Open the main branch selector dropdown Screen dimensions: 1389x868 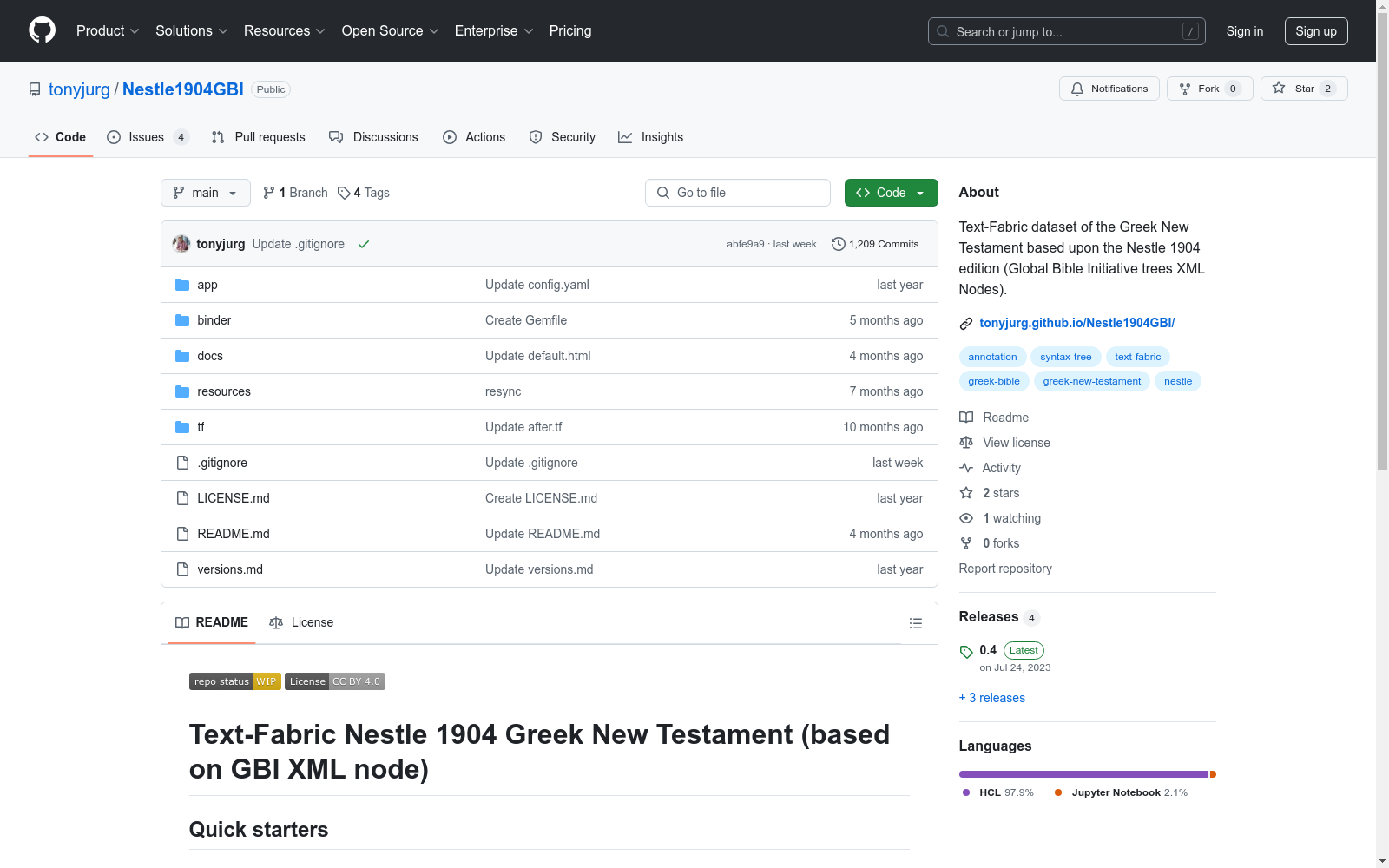tap(206, 193)
